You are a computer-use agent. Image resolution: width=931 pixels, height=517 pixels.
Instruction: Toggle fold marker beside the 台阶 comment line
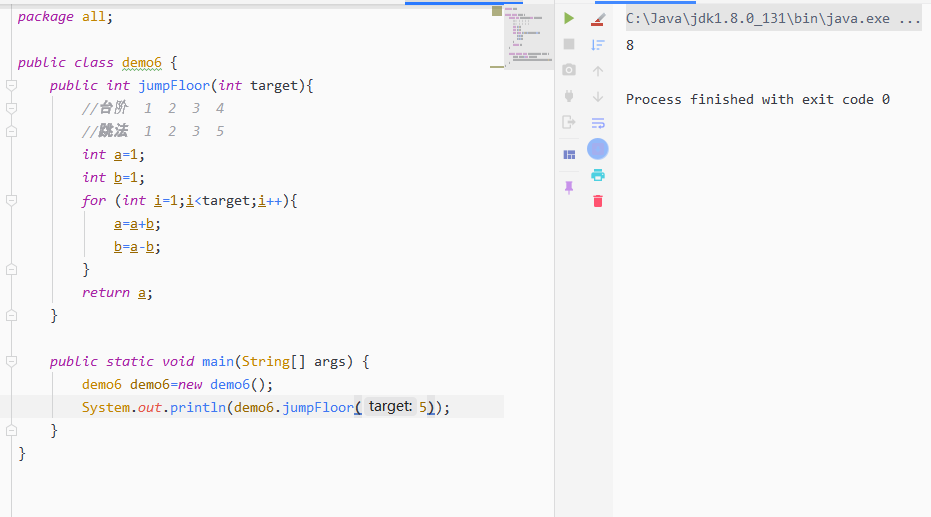coord(11,109)
